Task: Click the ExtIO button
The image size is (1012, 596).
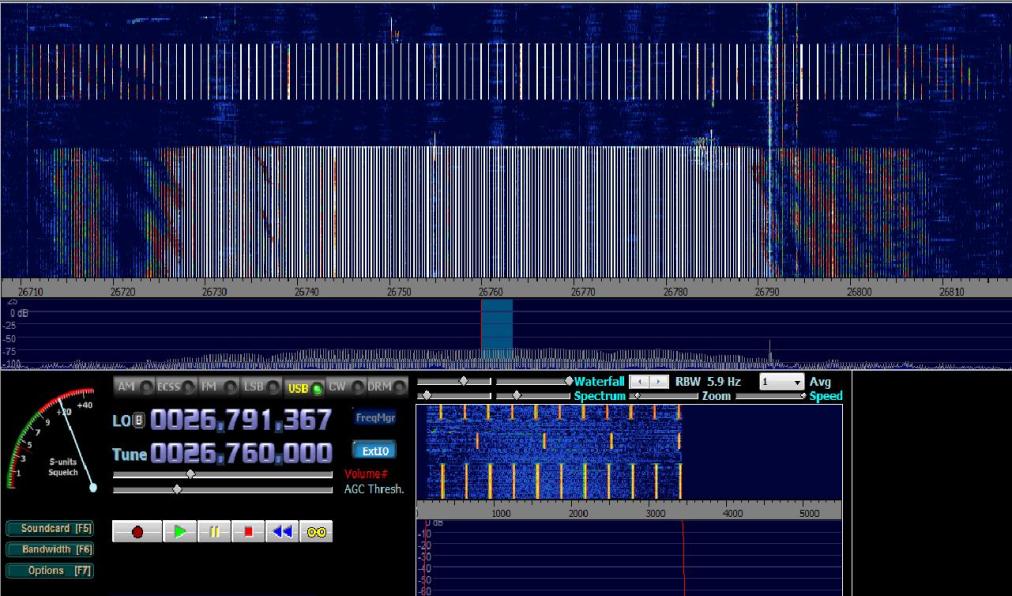Action: pos(374,451)
